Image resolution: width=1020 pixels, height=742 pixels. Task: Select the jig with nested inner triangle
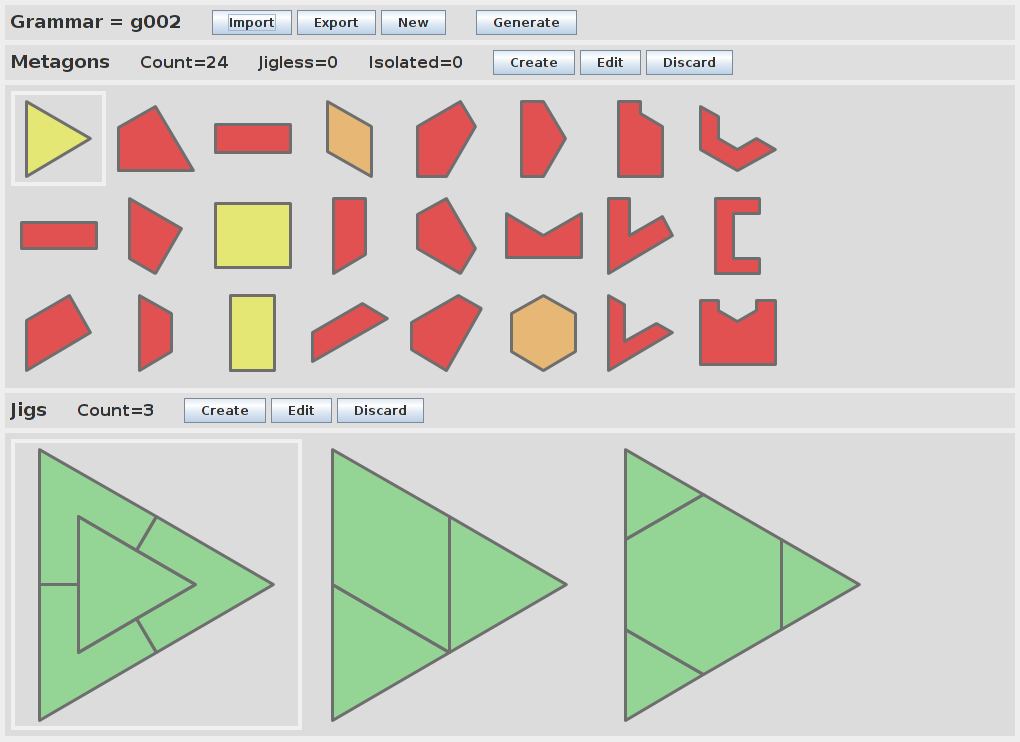coord(156,585)
